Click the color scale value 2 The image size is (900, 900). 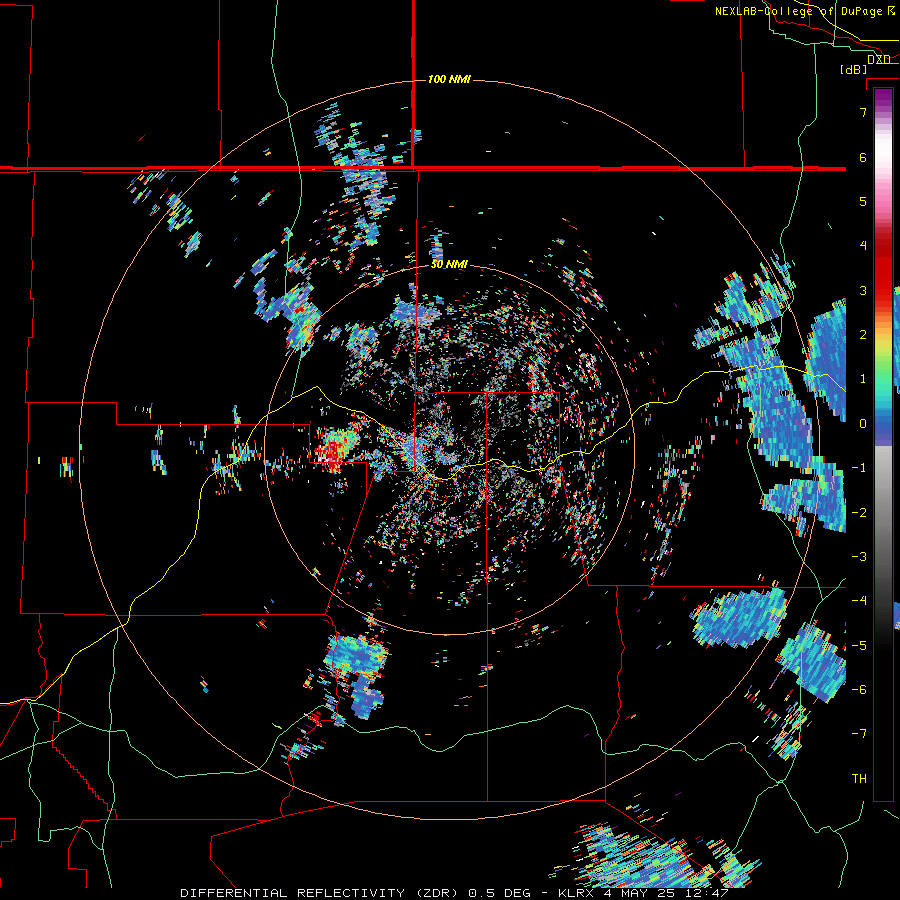point(863,335)
